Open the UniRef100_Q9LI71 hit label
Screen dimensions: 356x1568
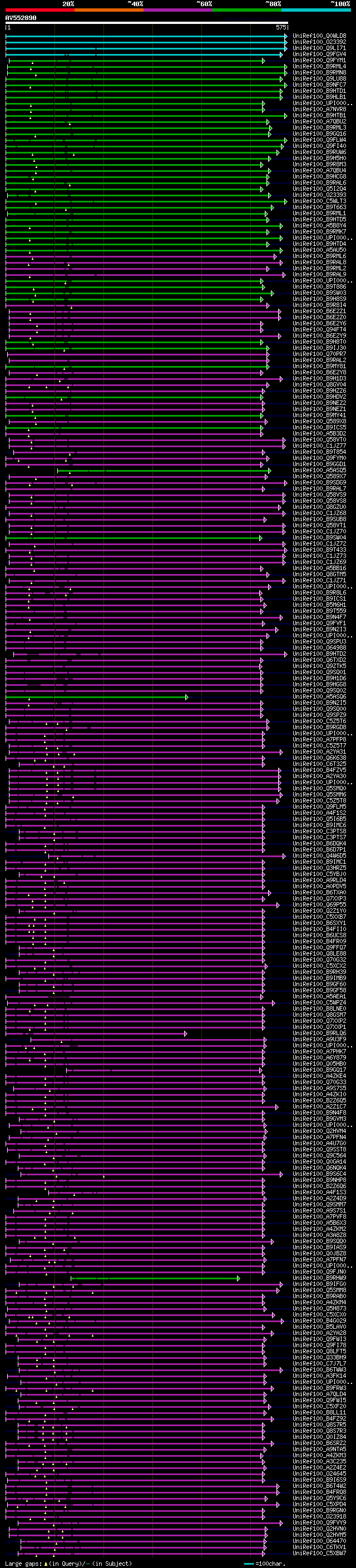[319, 48]
